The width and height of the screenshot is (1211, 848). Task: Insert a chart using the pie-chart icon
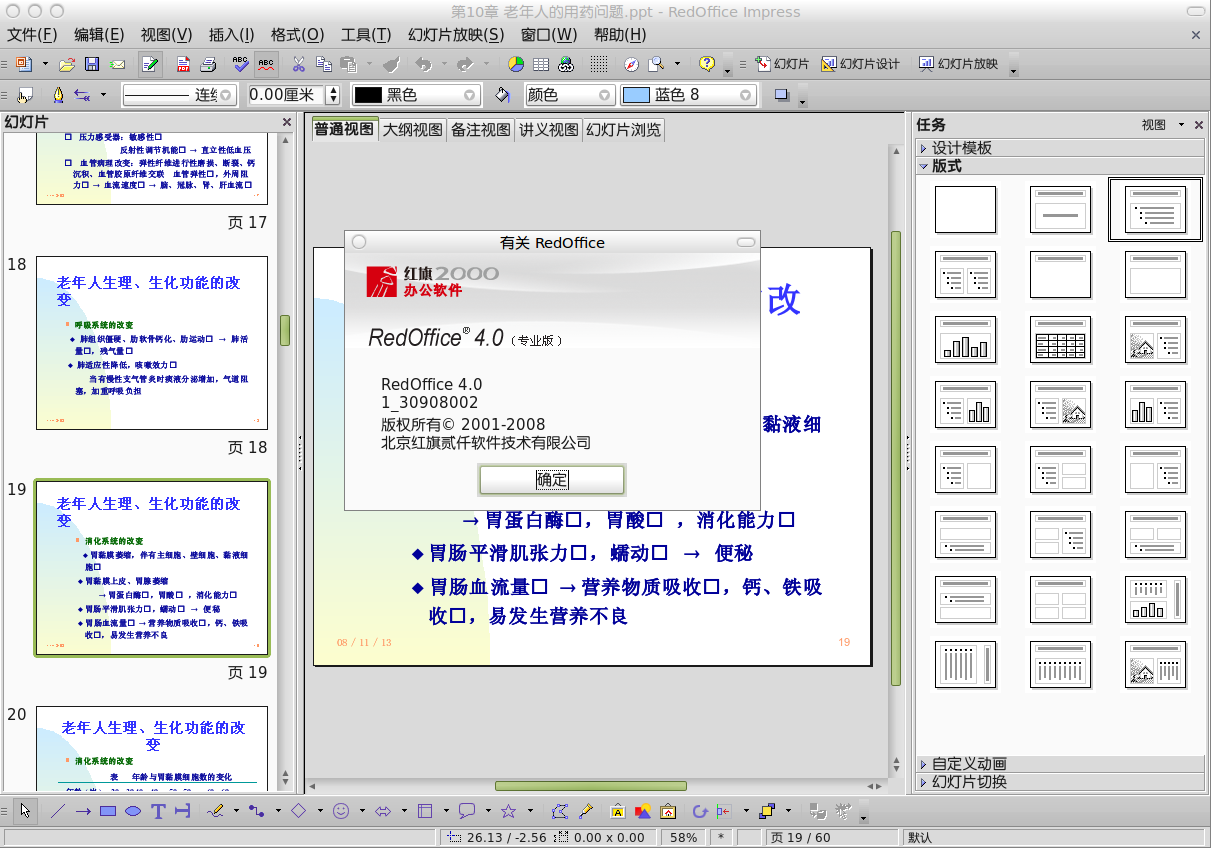coord(515,64)
